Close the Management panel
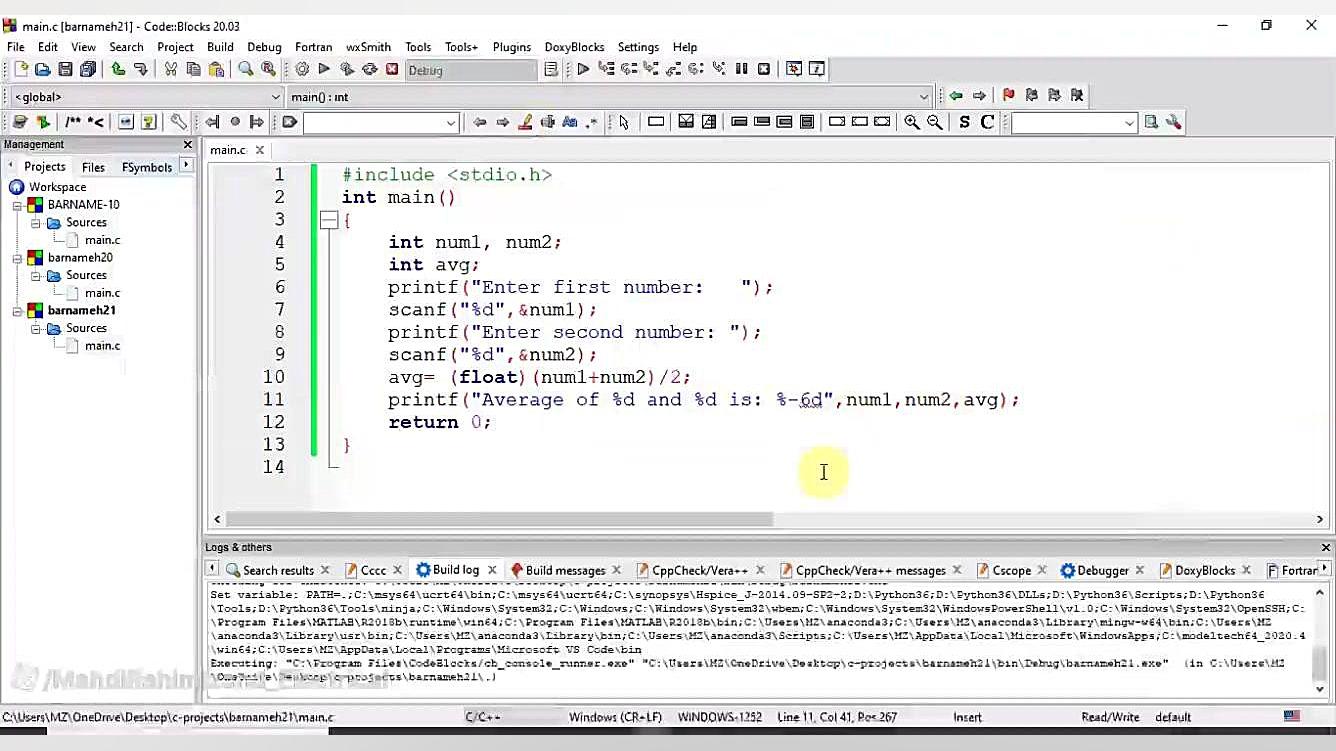1336x751 pixels. tap(187, 144)
